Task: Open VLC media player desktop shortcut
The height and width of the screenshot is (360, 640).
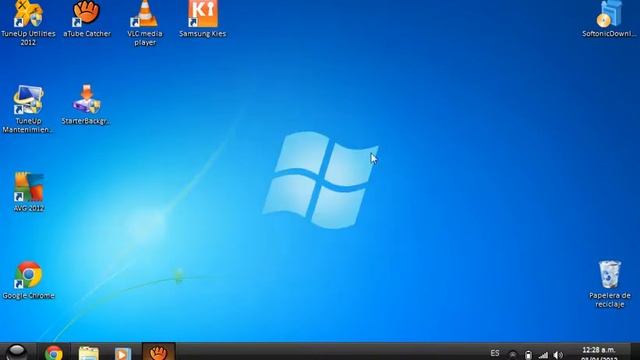Action: point(145,22)
